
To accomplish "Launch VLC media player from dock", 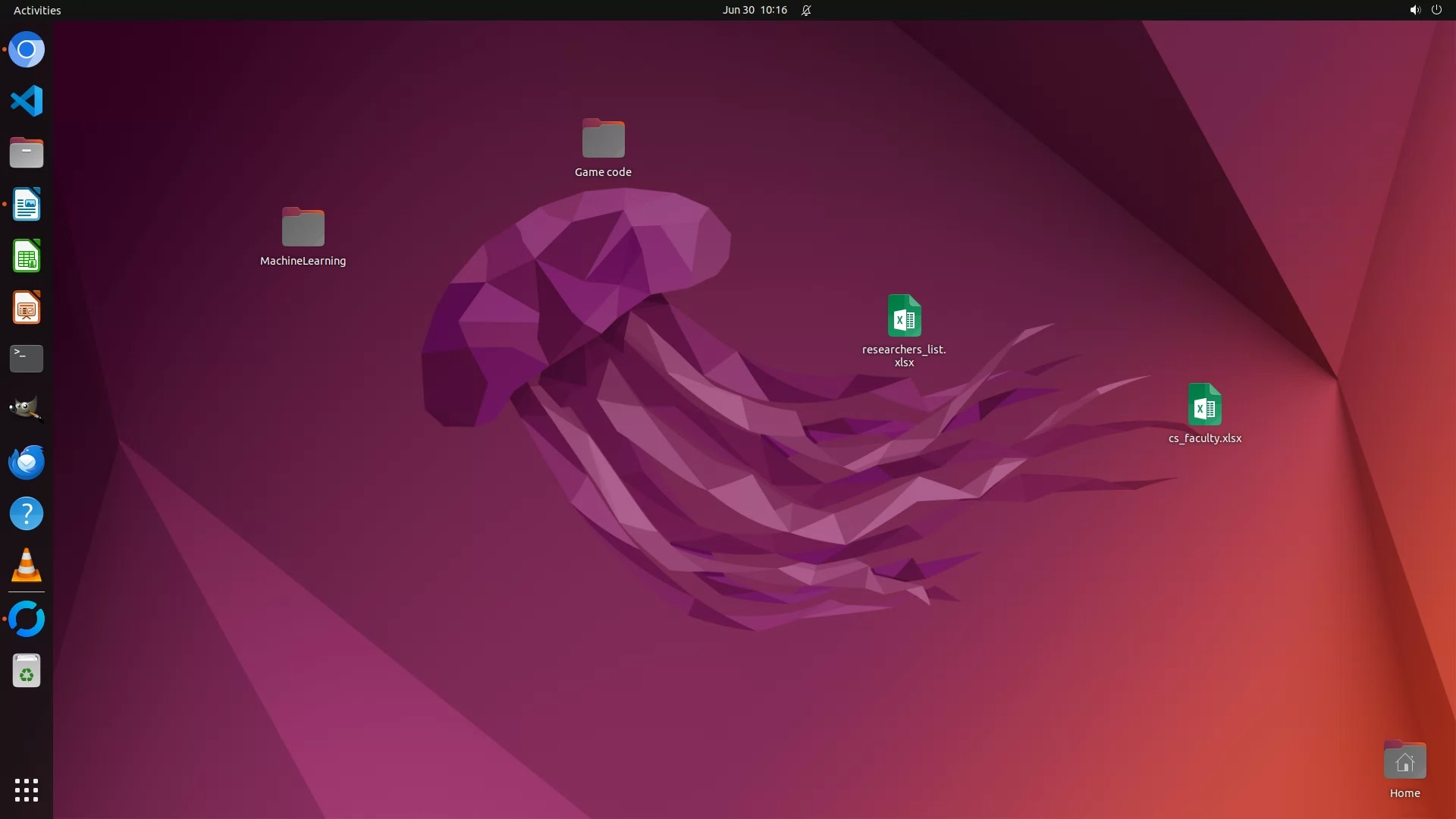I will 27,565.
